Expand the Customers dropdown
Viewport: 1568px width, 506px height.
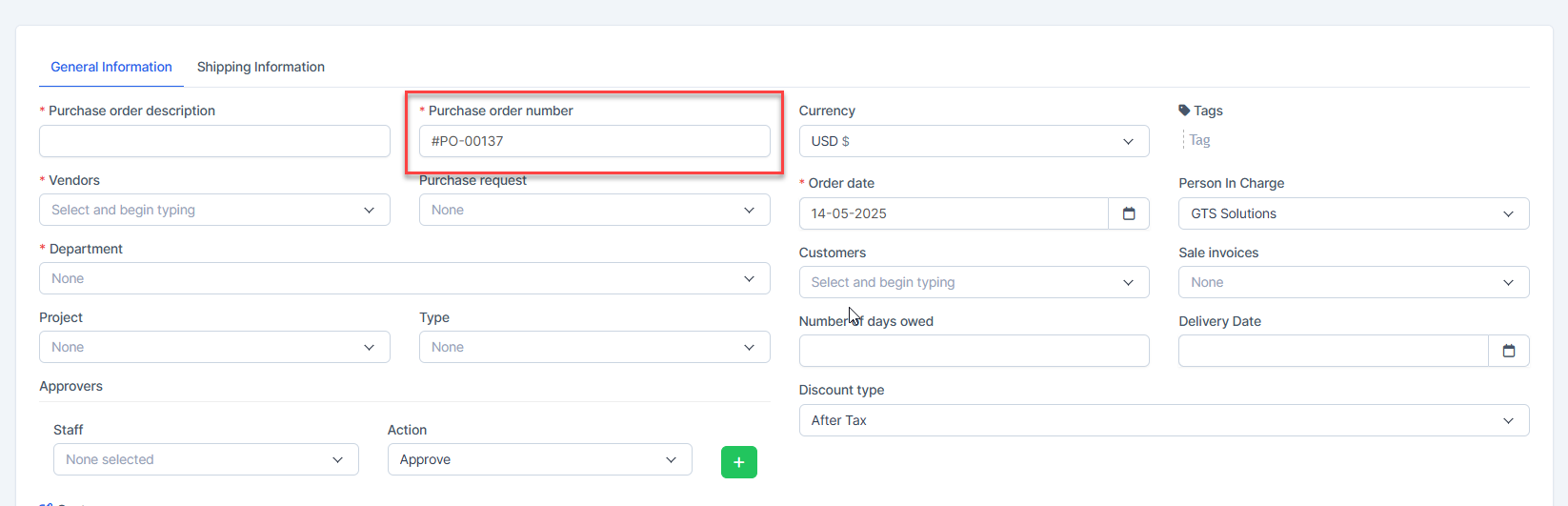tap(974, 282)
